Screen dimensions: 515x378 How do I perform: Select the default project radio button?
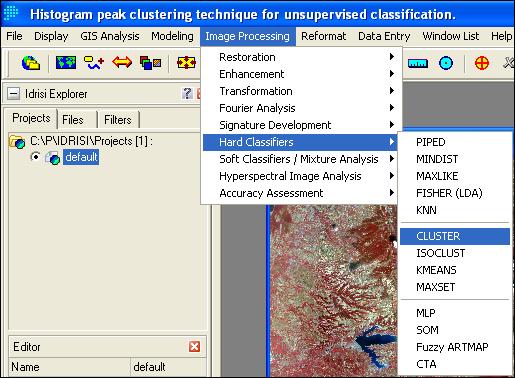tap(35, 156)
